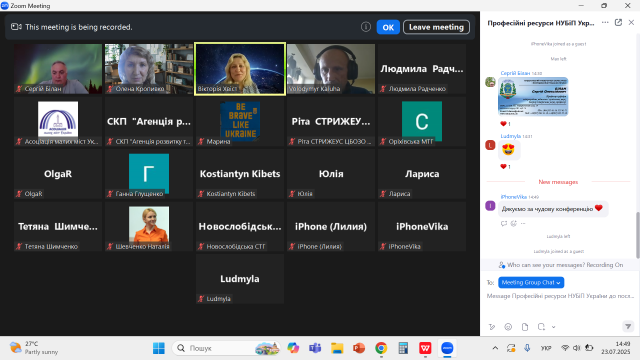Toggle the heart reaction under Ludmyla's emoji

point(505,166)
